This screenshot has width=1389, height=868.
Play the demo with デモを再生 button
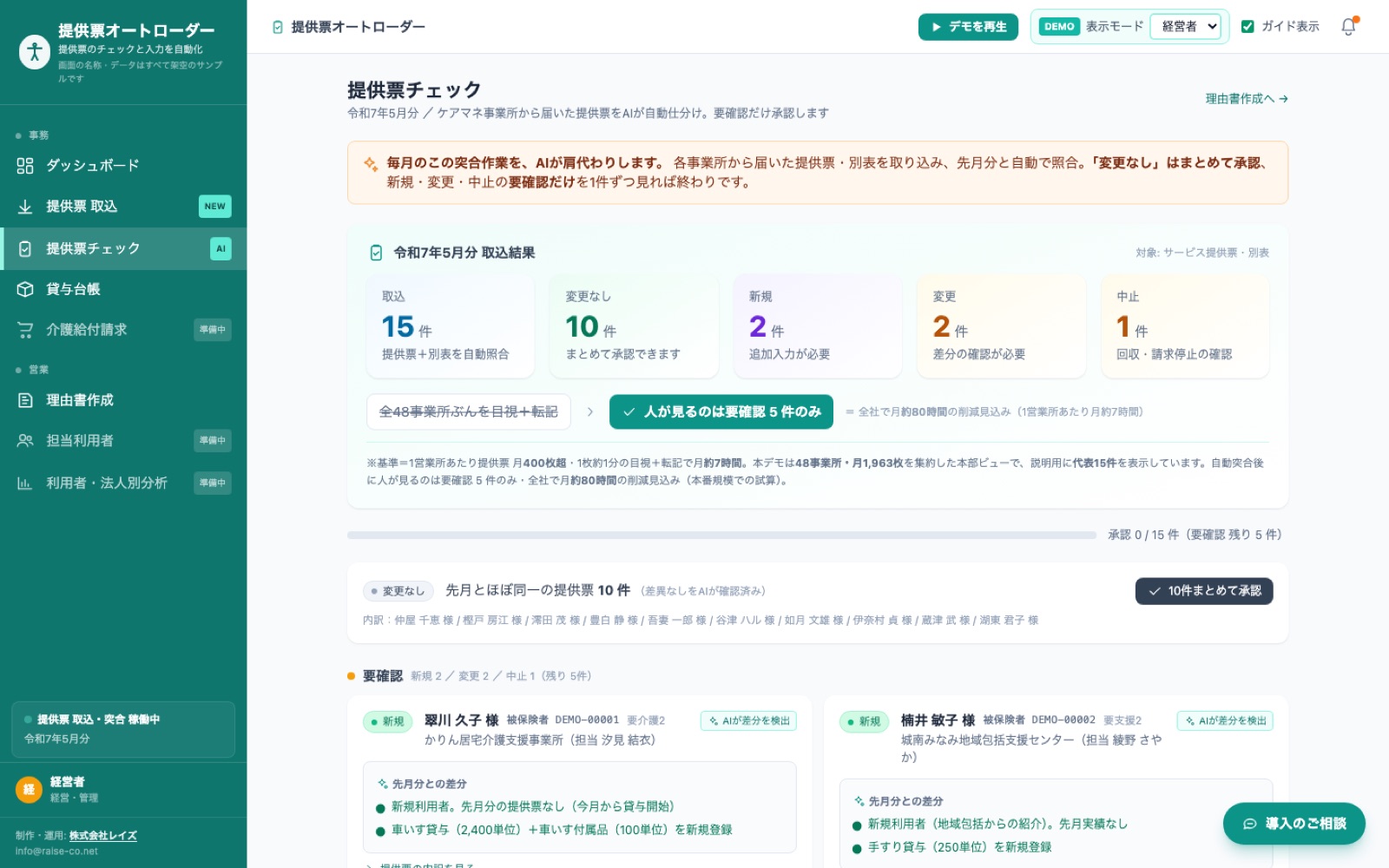tap(968, 27)
